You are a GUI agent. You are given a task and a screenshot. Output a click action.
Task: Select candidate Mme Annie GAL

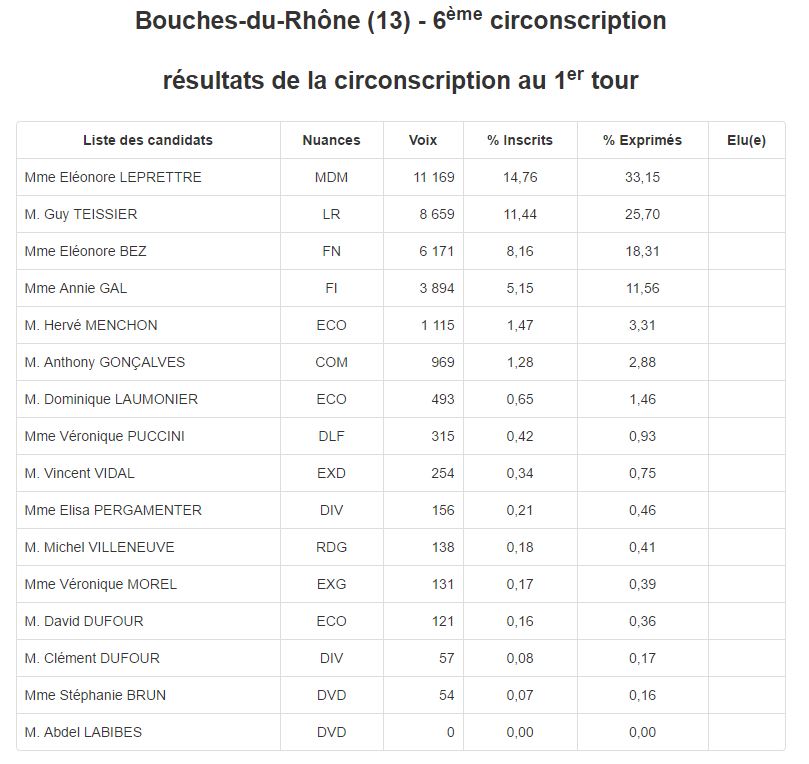[x=76, y=288]
